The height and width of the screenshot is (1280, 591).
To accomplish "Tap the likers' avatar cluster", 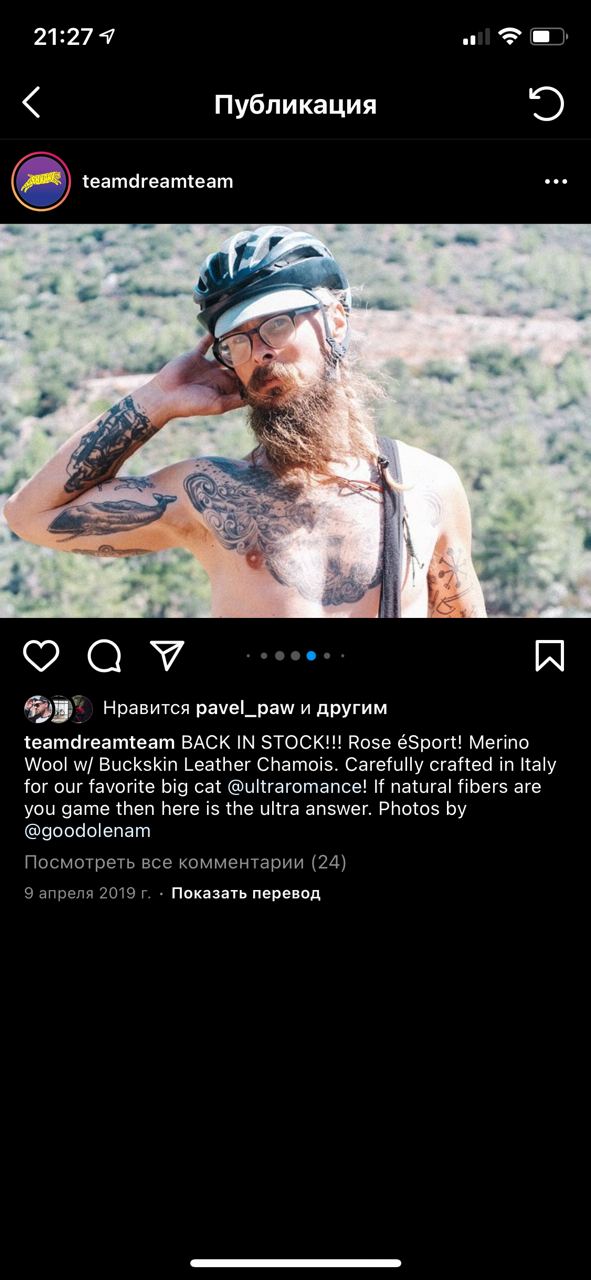I will (x=58, y=709).
